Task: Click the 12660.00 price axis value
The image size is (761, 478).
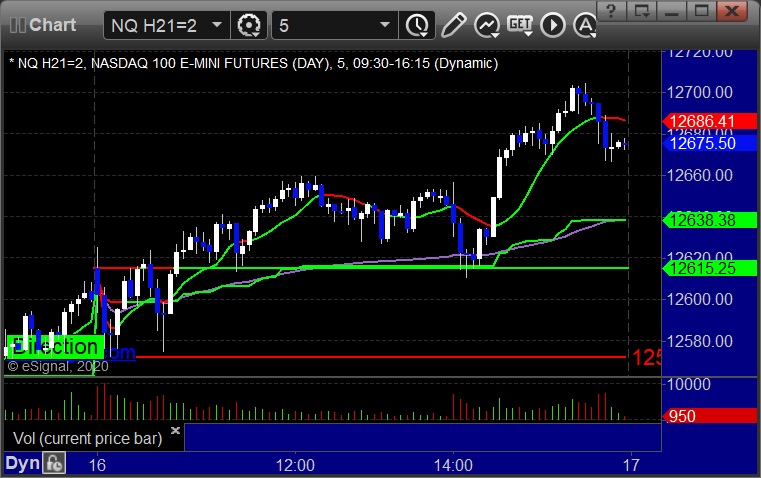Action: (700, 175)
